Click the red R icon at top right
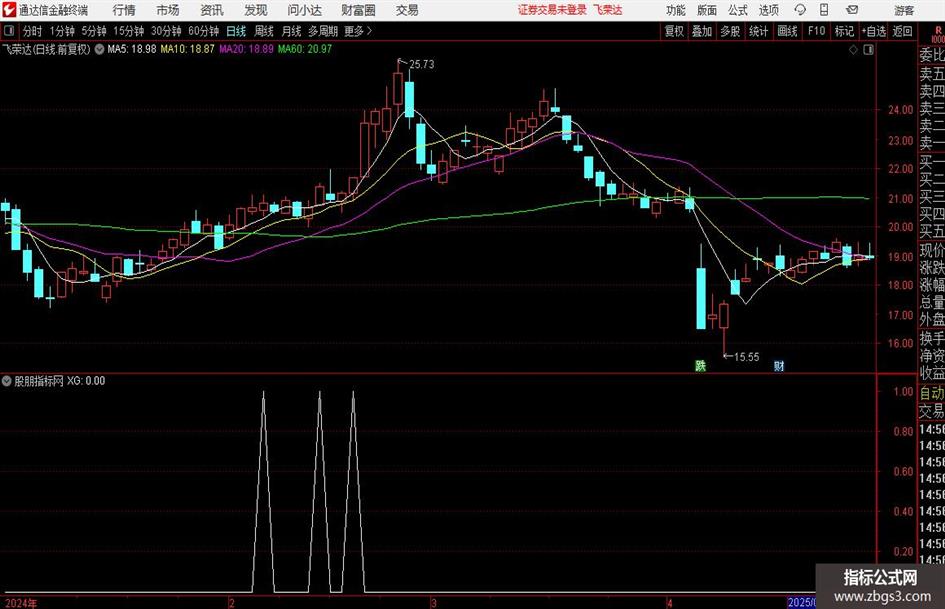This screenshot has width=945, height=609. tap(938, 31)
